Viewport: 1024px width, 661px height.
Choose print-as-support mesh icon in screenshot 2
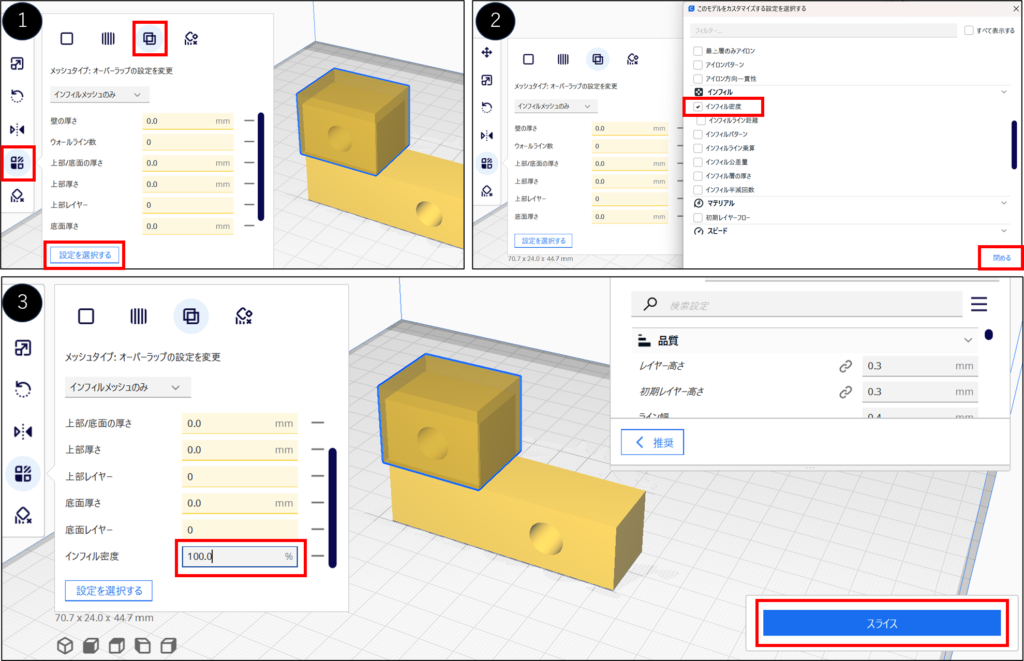[x=563, y=59]
